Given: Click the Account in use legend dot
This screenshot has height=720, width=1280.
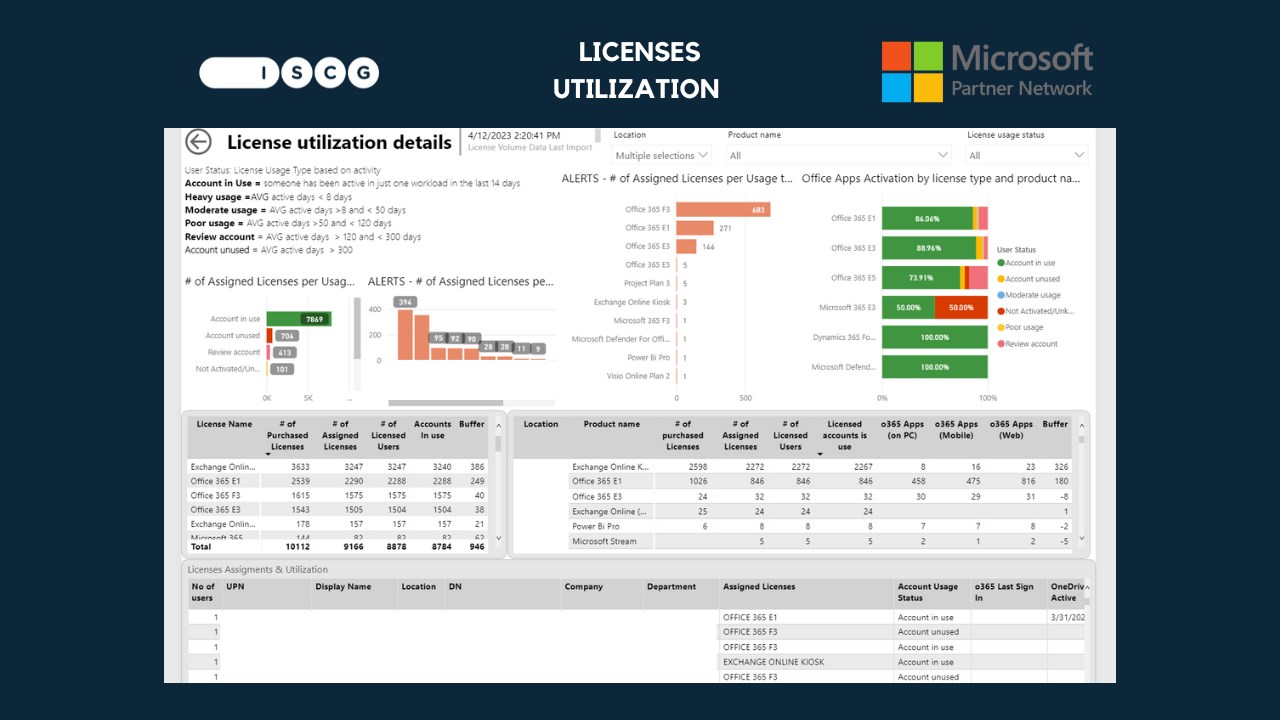Looking at the screenshot, I should [x=1000, y=263].
